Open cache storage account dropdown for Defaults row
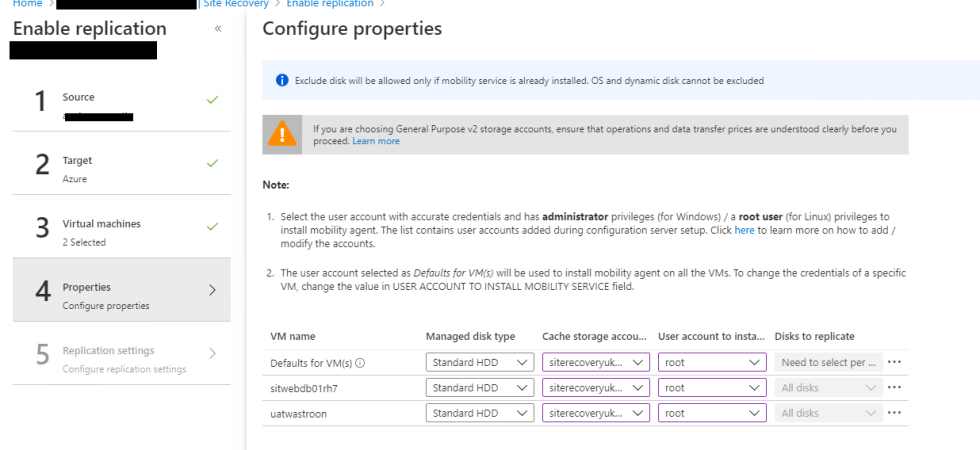This screenshot has width=980, height=450. click(x=596, y=362)
